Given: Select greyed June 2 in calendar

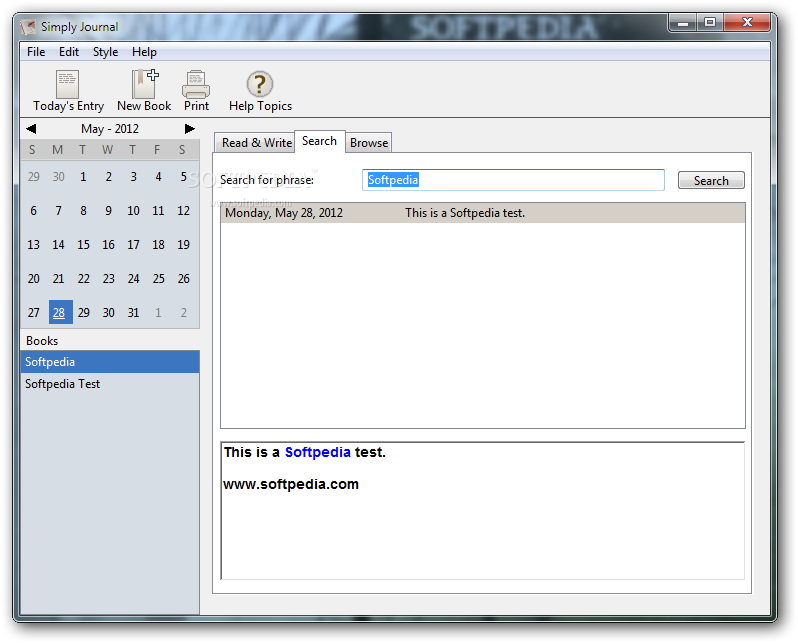Looking at the screenshot, I should point(183,313).
